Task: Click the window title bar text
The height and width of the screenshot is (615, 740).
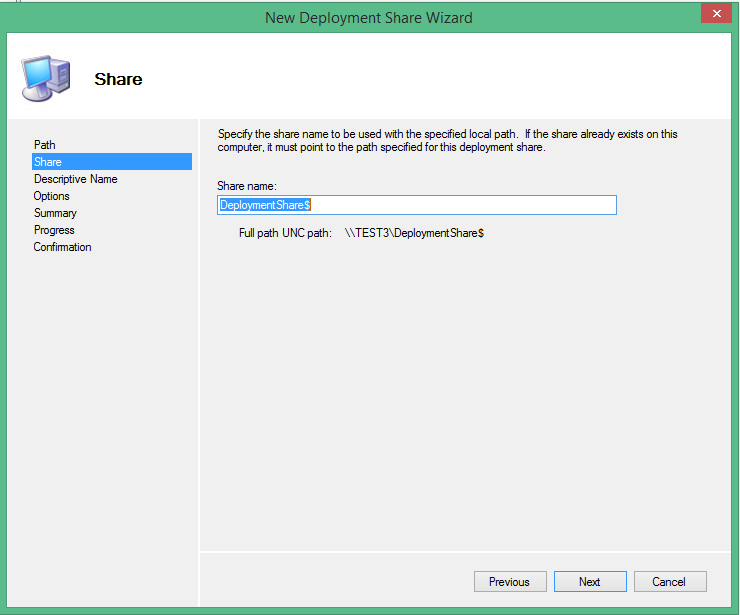Action: (368, 17)
